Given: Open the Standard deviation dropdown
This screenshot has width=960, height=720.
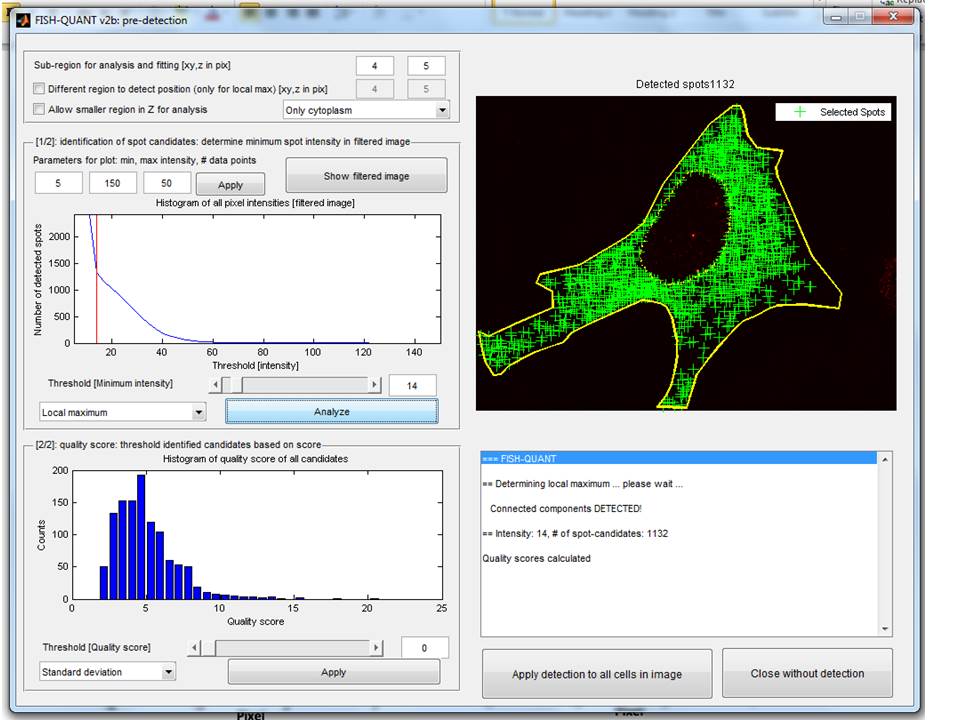Looking at the screenshot, I should click(x=107, y=672).
